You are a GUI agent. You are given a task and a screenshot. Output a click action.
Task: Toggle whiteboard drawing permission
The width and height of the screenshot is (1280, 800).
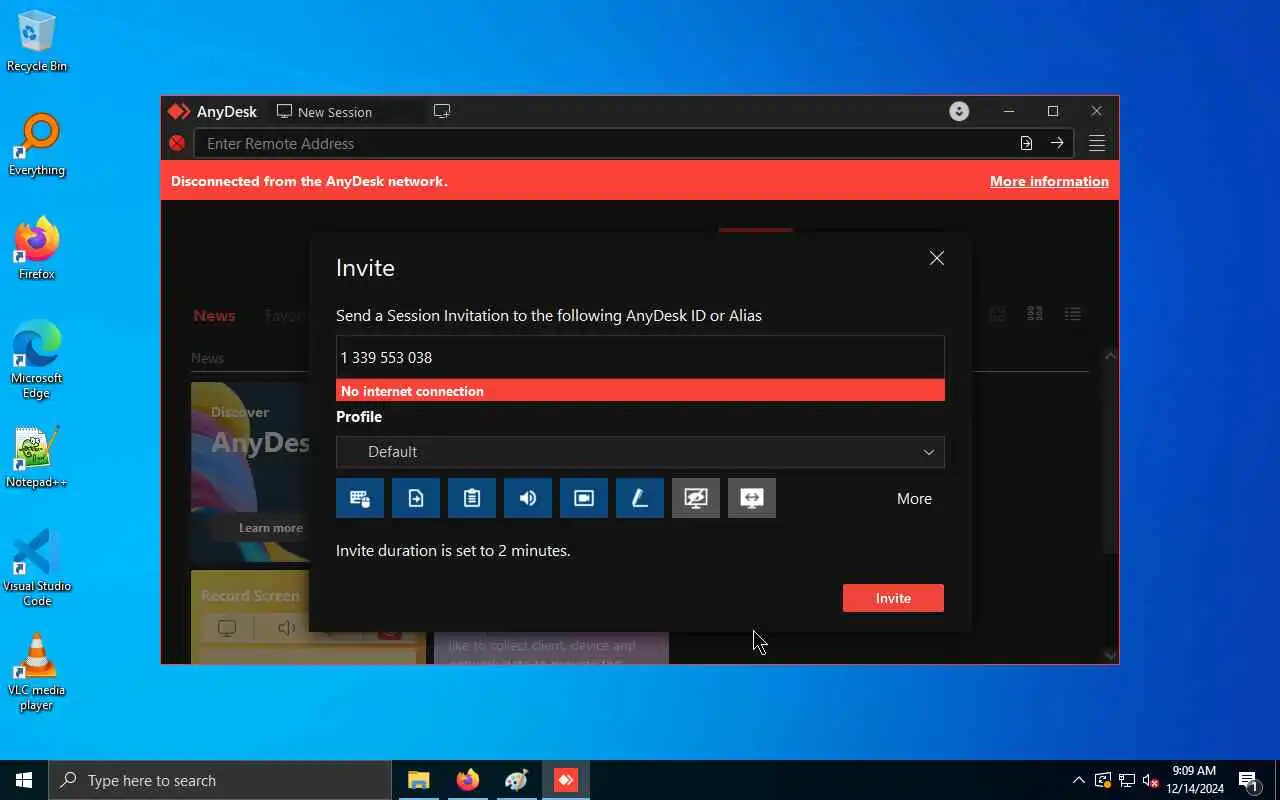640,498
